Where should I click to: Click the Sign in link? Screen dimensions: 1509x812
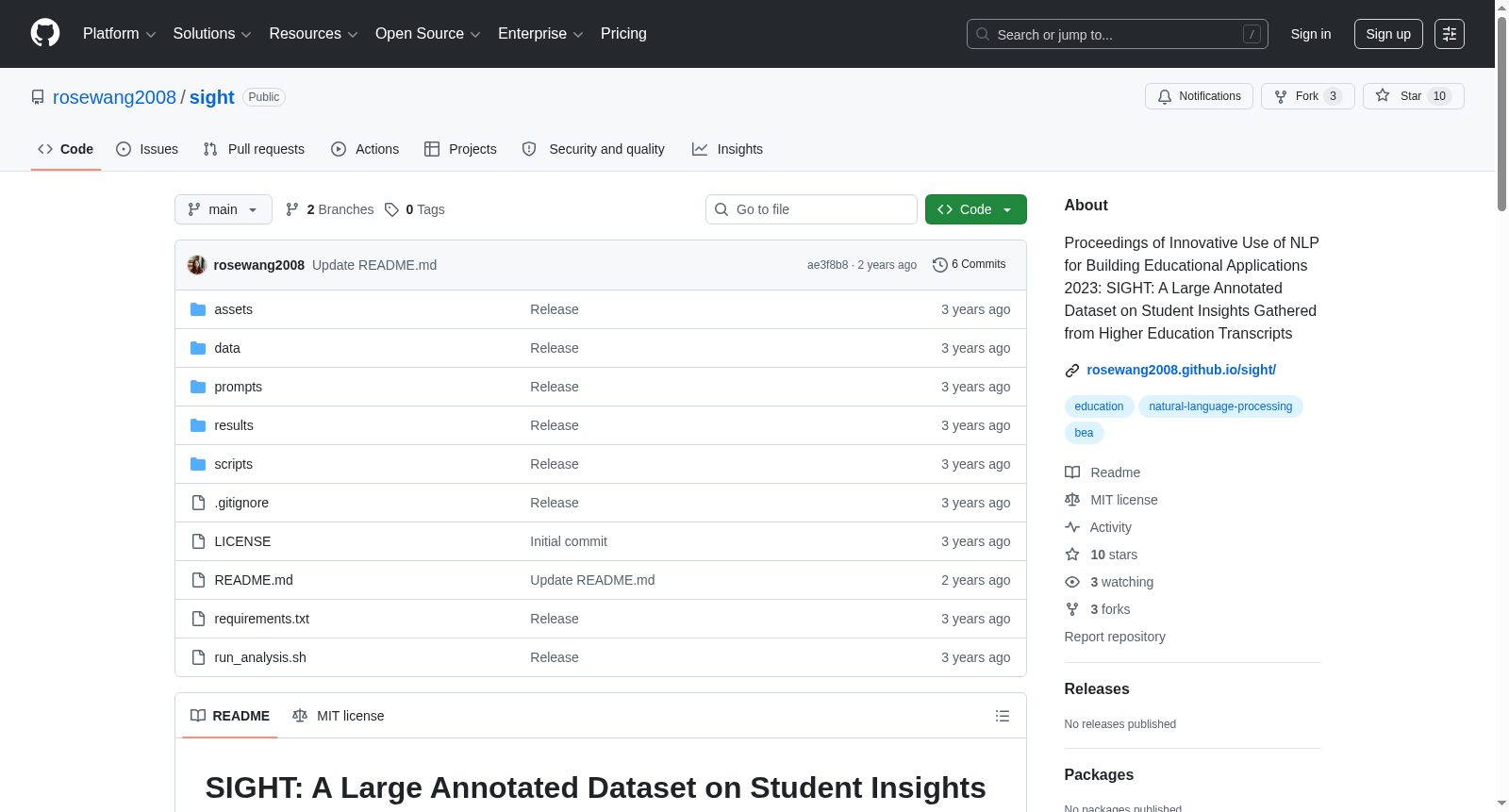pyautogui.click(x=1311, y=34)
